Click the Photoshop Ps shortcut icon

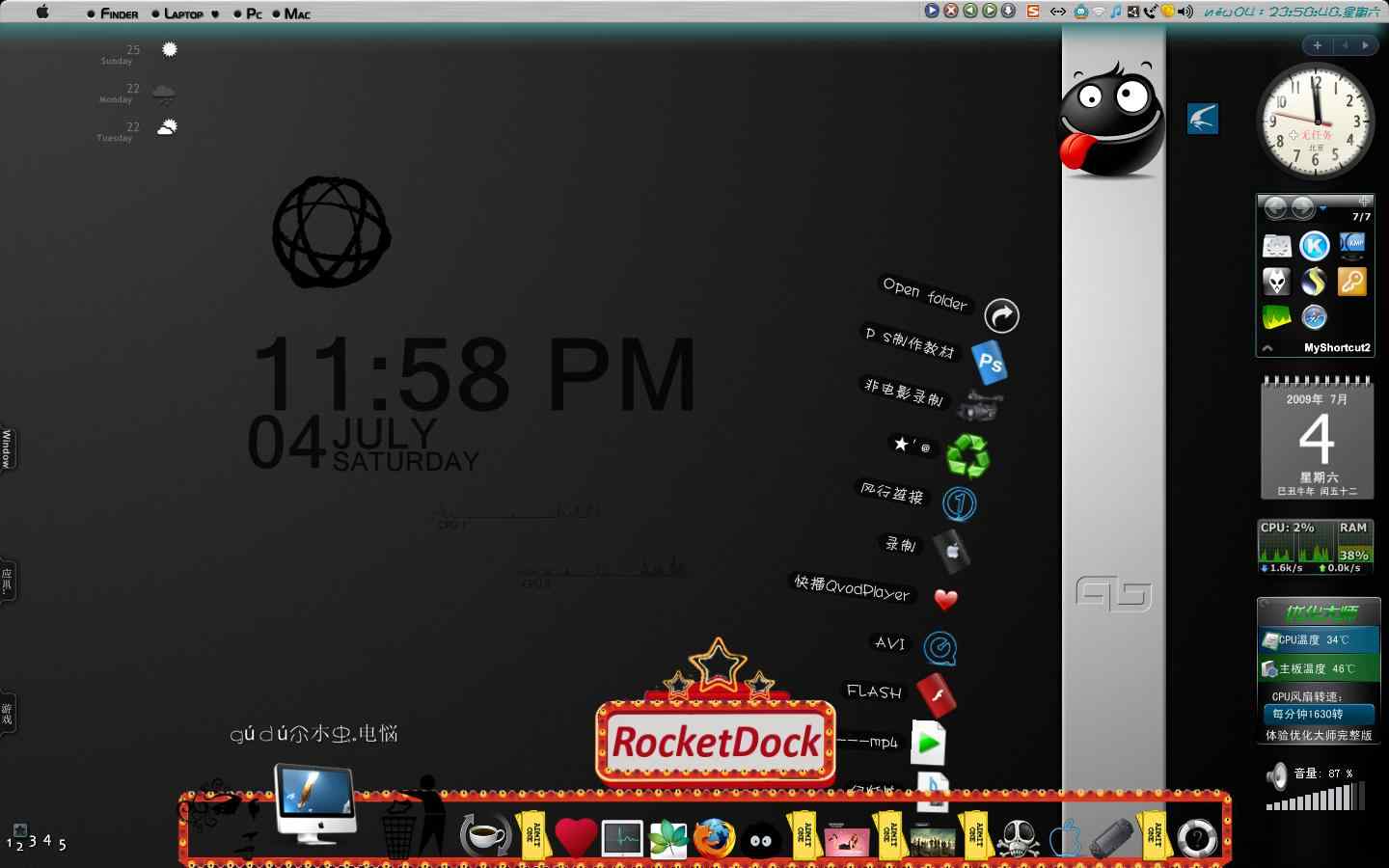pos(990,363)
